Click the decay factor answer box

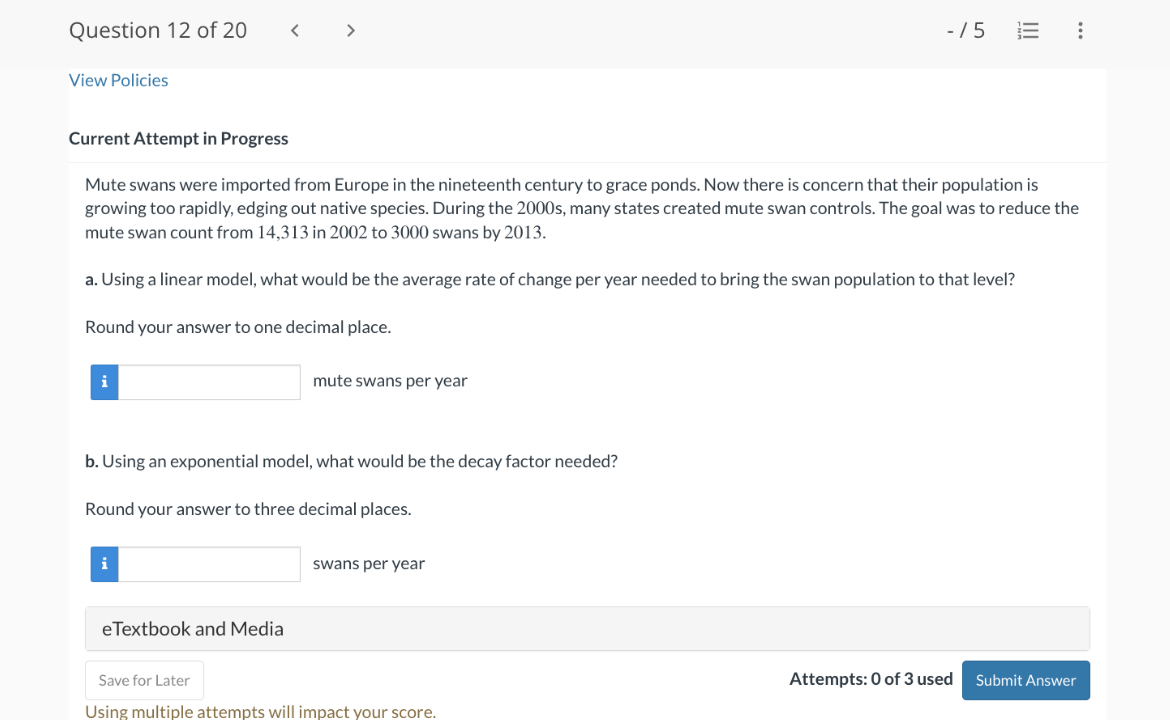pos(210,564)
